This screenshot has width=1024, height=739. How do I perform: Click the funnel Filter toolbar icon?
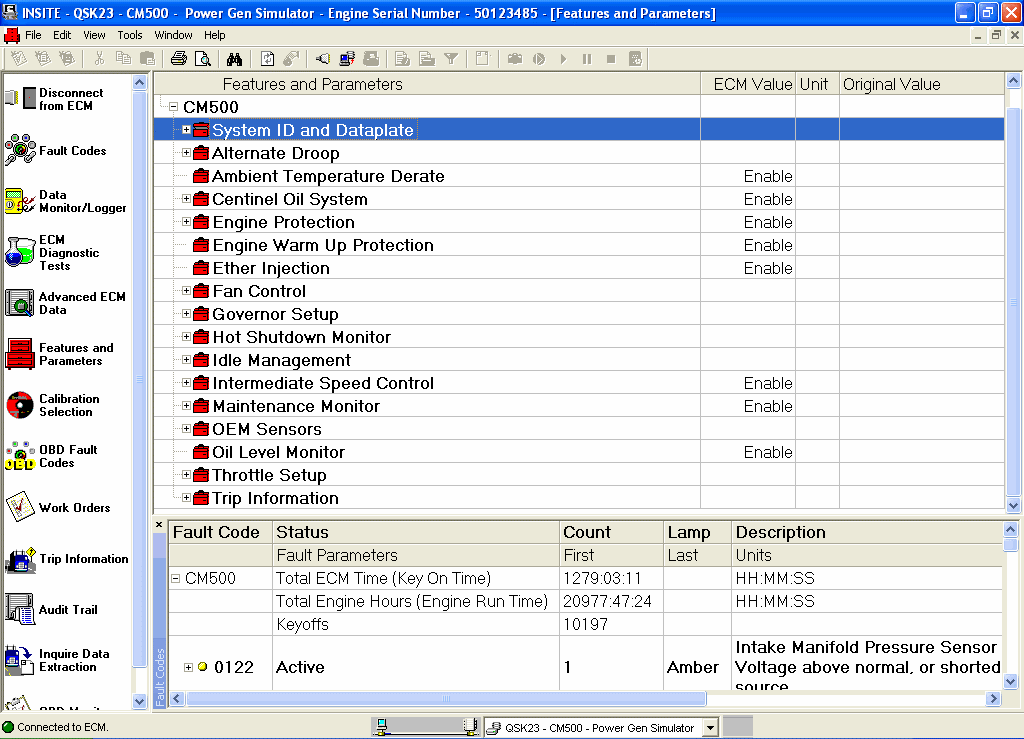451,59
